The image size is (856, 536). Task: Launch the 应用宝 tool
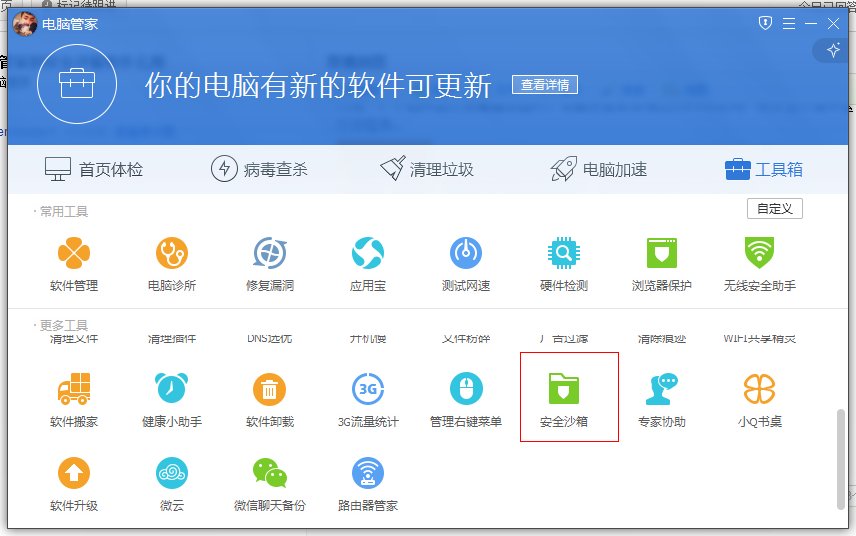tap(368, 264)
